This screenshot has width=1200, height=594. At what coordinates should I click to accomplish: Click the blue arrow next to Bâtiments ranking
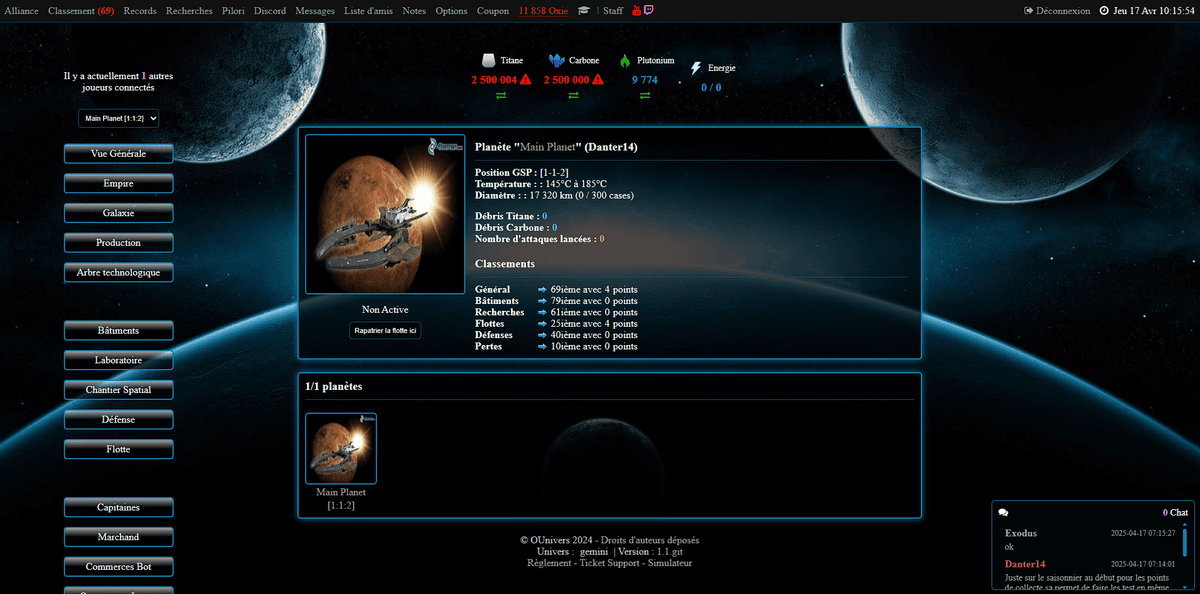point(542,301)
